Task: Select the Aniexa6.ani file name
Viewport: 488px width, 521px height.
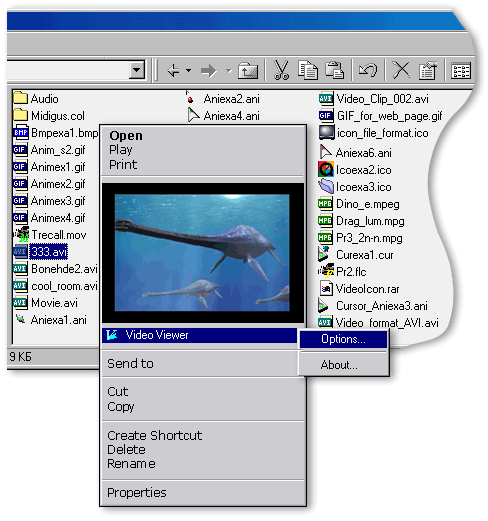Action: 364,153
